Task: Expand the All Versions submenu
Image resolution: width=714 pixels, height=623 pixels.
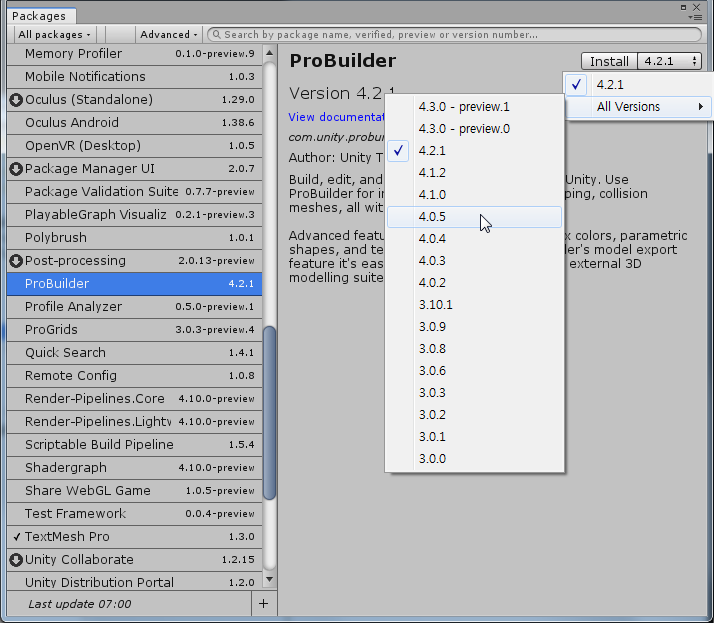Action: point(639,107)
